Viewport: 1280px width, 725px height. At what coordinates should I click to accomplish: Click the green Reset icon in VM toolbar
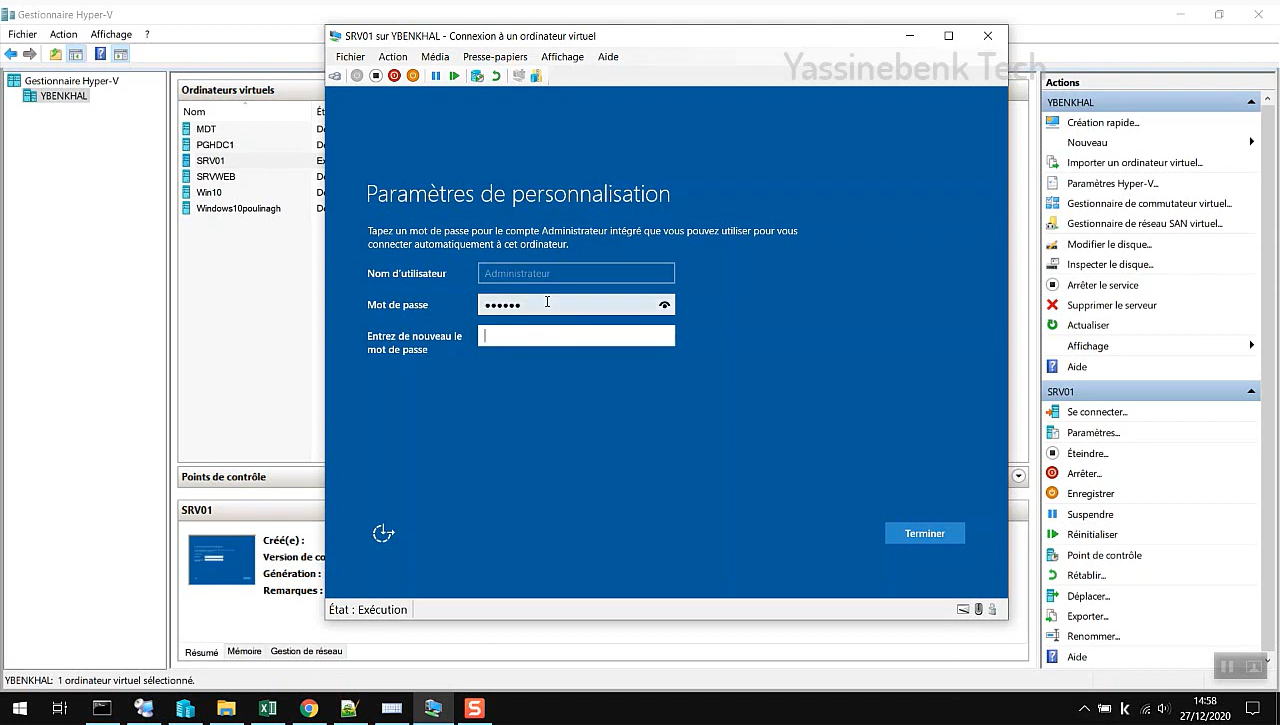(454, 76)
